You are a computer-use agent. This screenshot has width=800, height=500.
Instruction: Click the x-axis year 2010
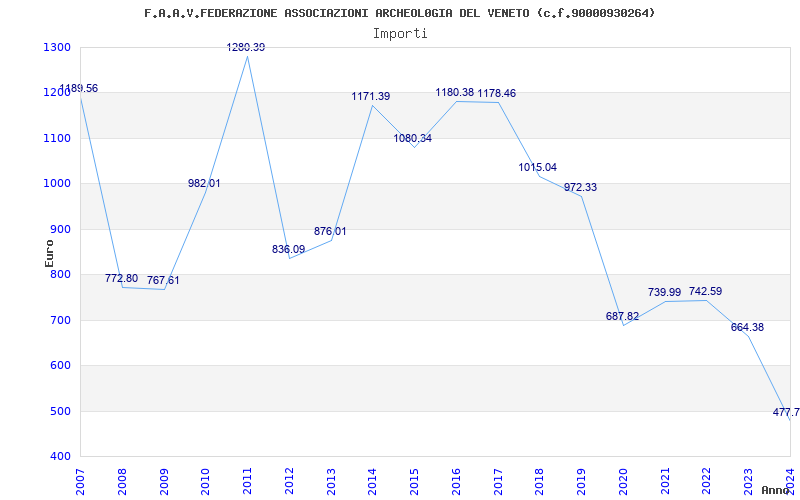205,482
